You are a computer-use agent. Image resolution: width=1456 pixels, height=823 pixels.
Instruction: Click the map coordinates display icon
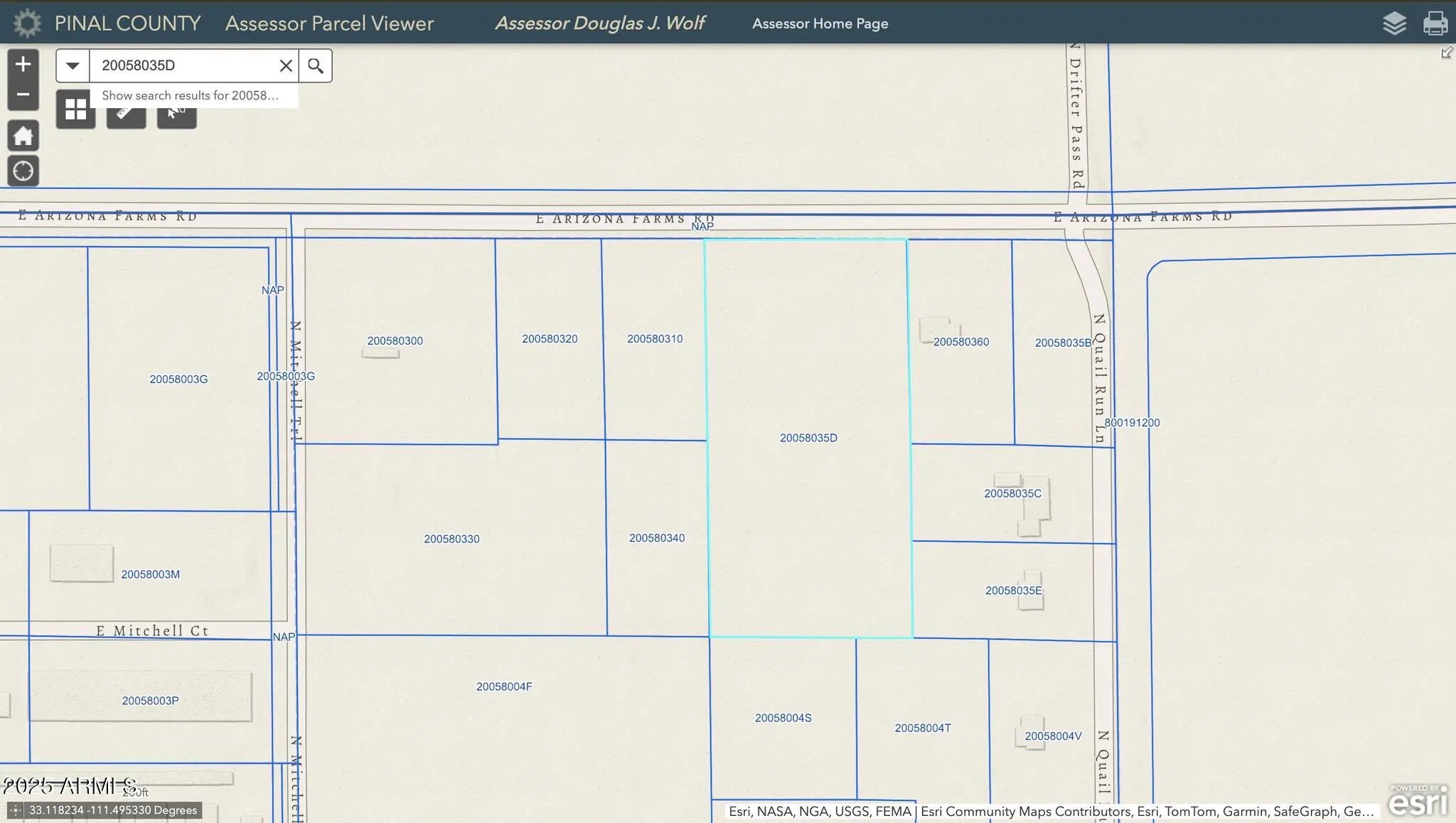[15, 810]
